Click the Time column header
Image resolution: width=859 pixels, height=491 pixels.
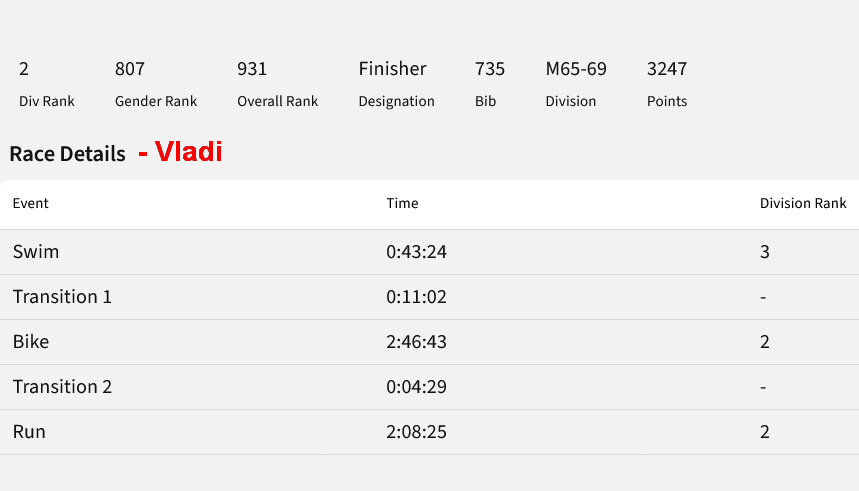click(402, 203)
